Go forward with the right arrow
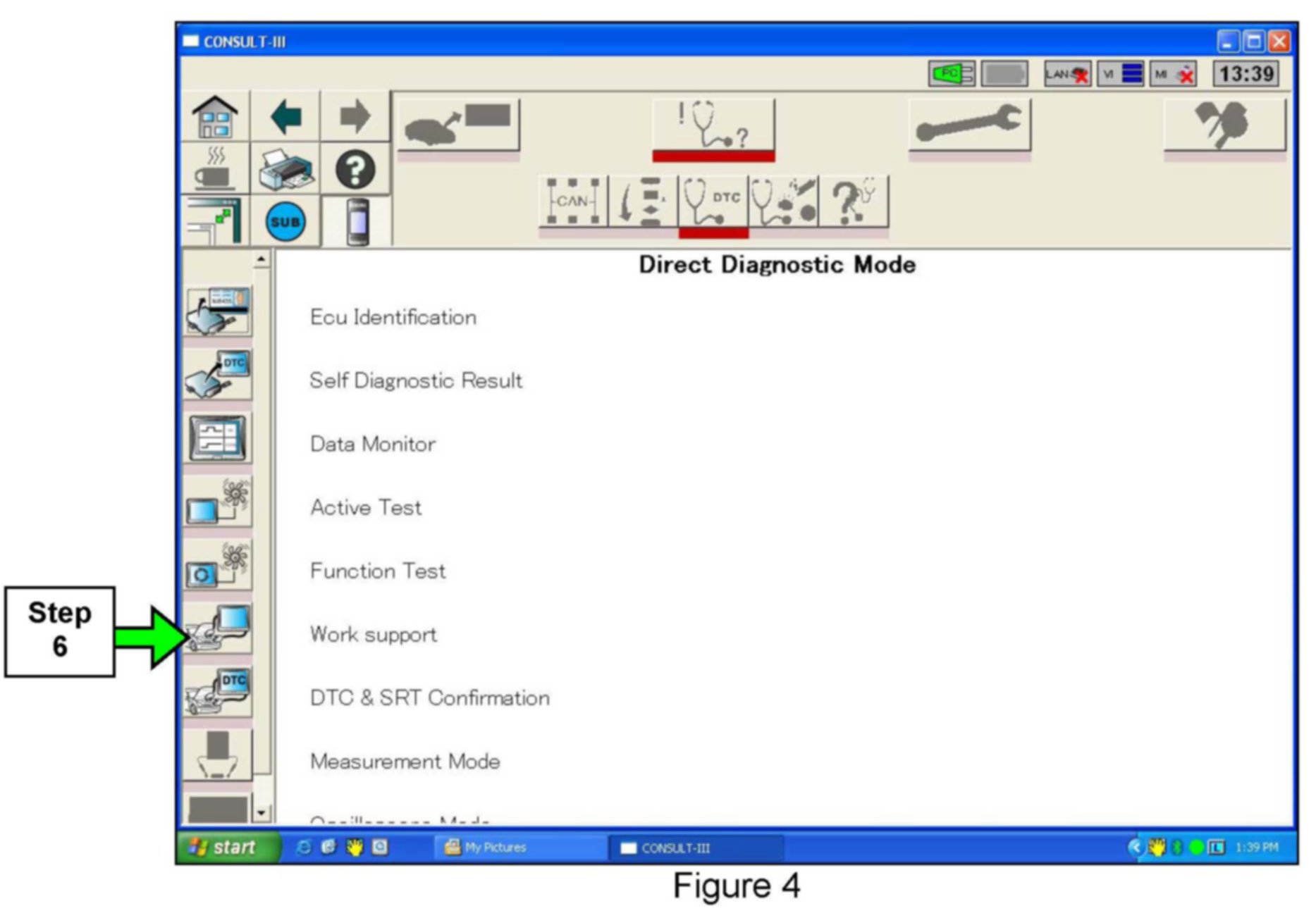This screenshot has height=918, width=1316. point(355,116)
